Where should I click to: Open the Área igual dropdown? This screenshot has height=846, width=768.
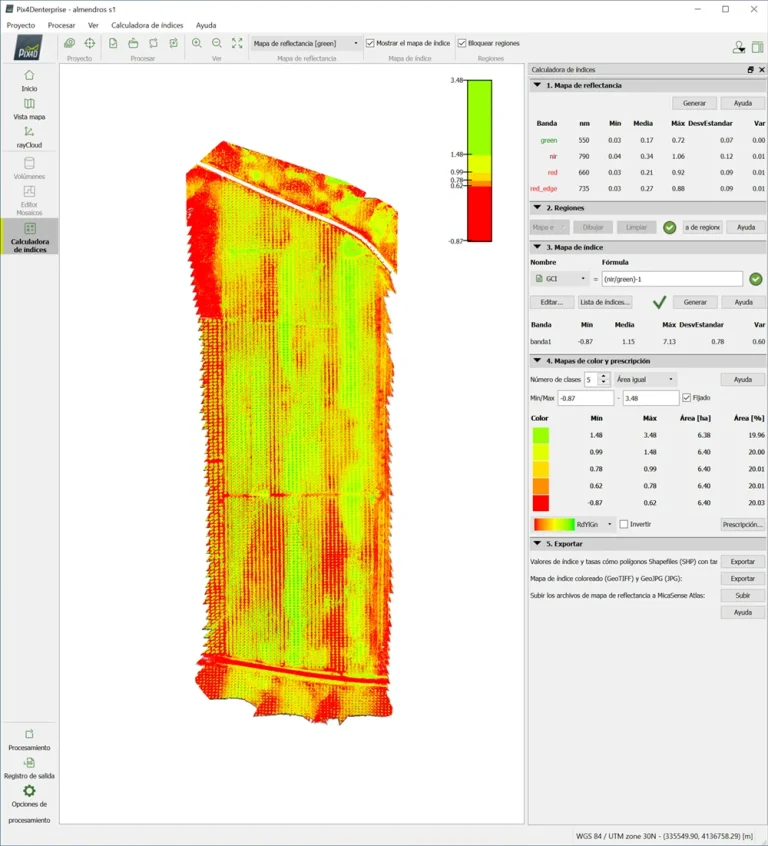645,379
